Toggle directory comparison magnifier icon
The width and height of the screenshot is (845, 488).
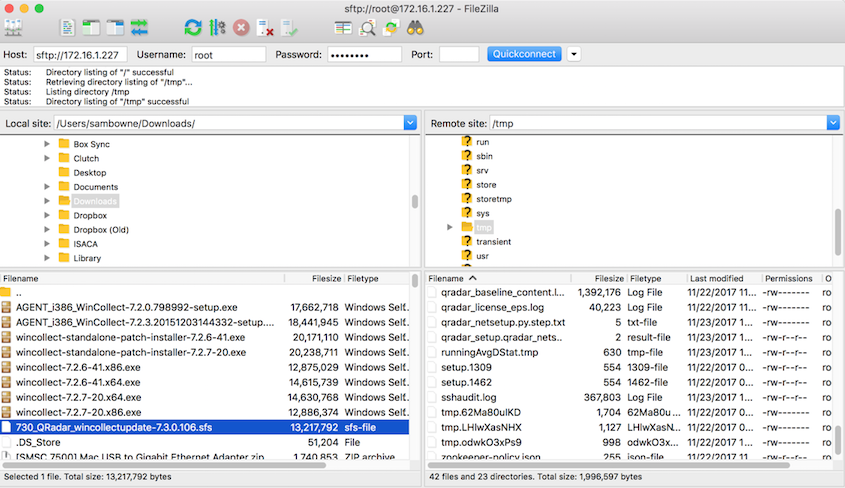pos(368,27)
